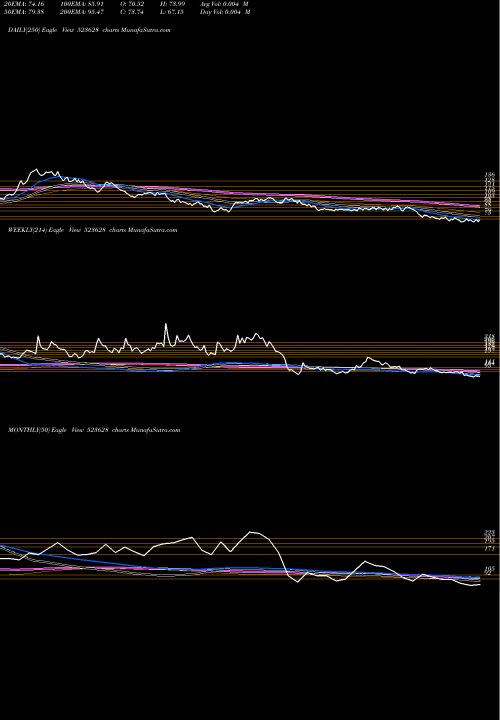
Task: Click the 20EMA value at top left
Action: click(22, 4)
